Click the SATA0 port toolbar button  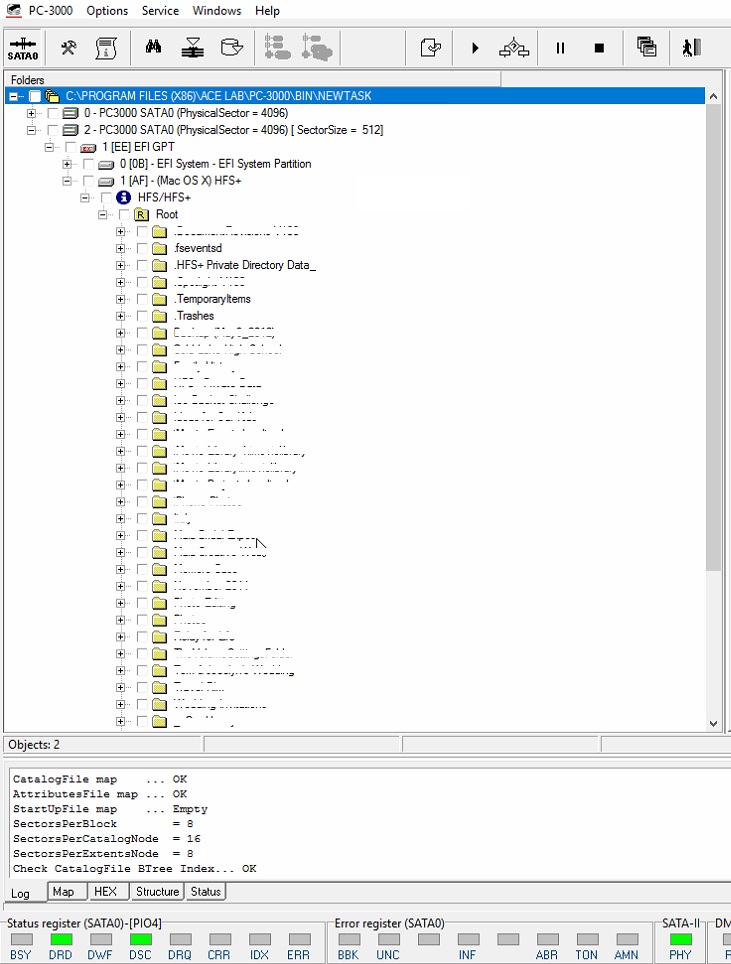[x=23, y=48]
